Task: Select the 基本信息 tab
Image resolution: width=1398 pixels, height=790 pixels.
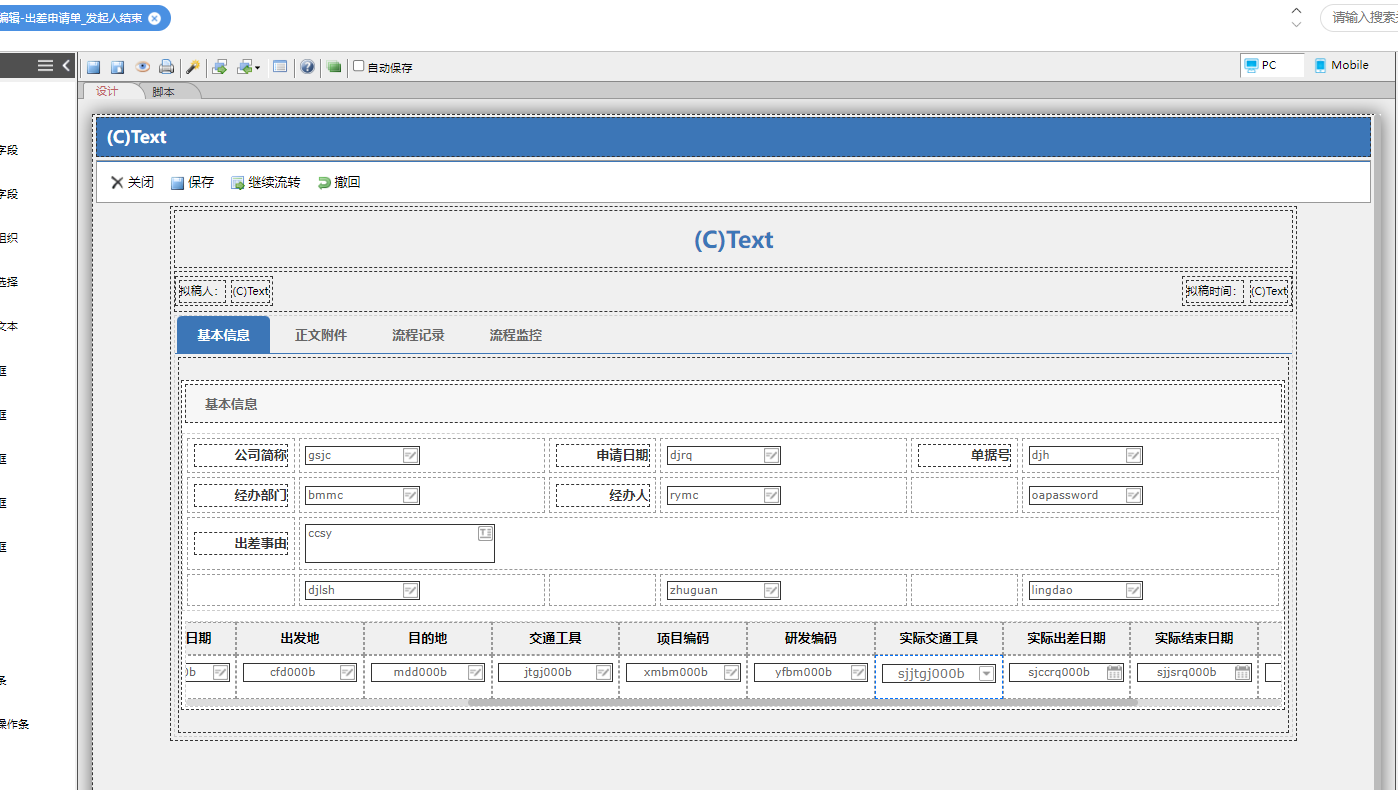Action: point(223,335)
